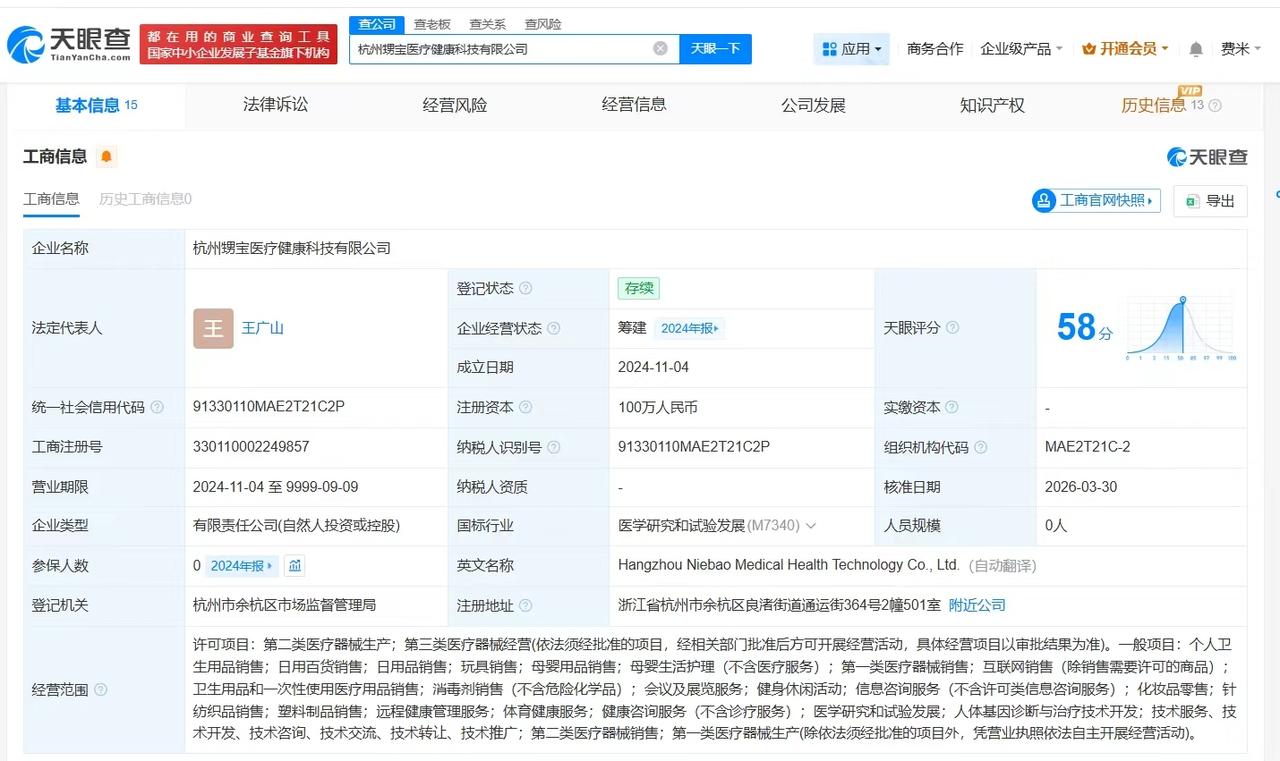The height and width of the screenshot is (761, 1280).
Task: Switch to 法律诉讼 tab
Action: point(275,104)
